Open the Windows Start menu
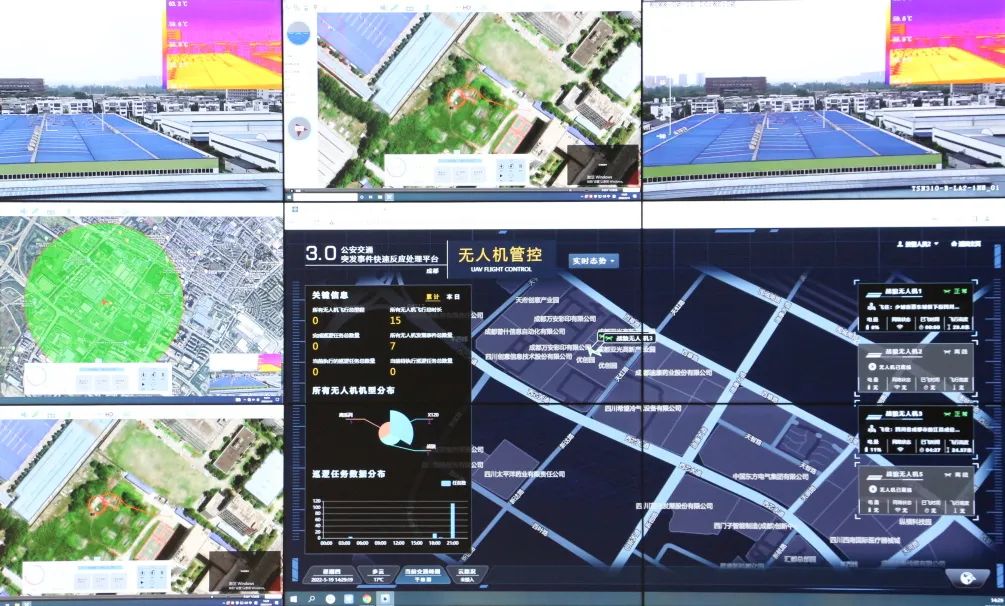 pos(295,598)
